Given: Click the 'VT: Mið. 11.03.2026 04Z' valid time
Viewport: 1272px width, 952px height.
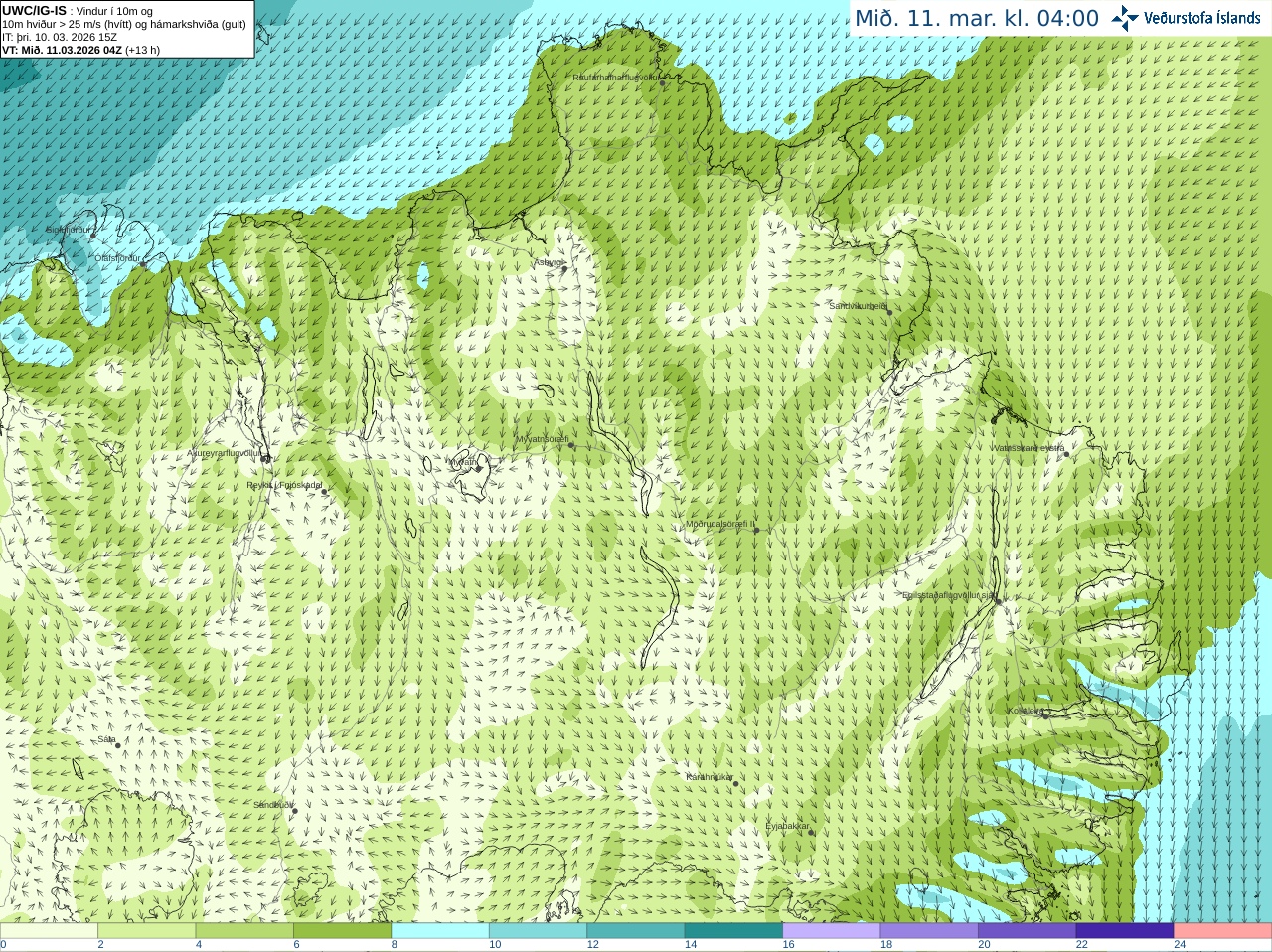Looking at the screenshot, I should tap(62, 50).
